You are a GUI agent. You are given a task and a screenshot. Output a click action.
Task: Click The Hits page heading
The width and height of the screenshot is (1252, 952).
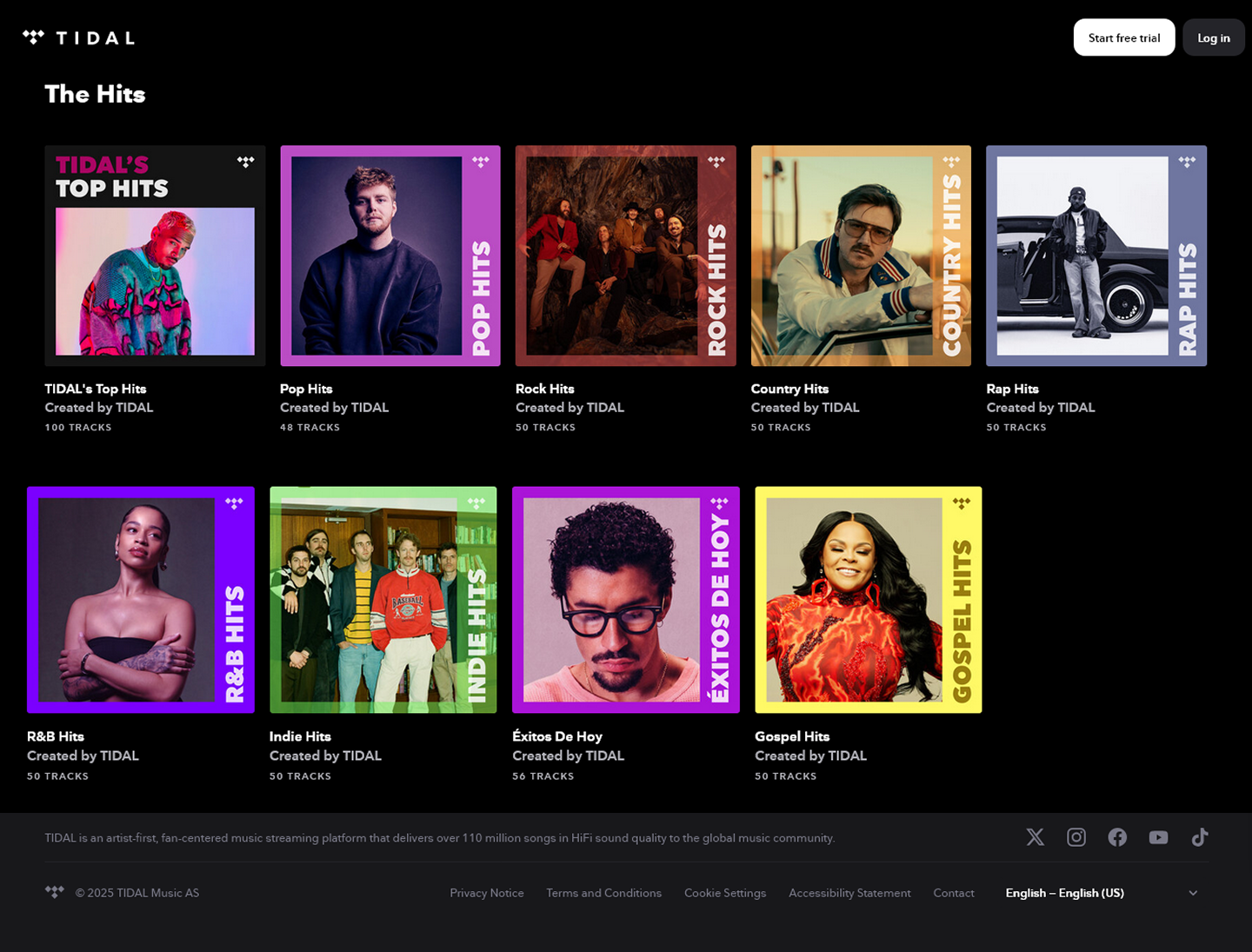tap(95, 94)
